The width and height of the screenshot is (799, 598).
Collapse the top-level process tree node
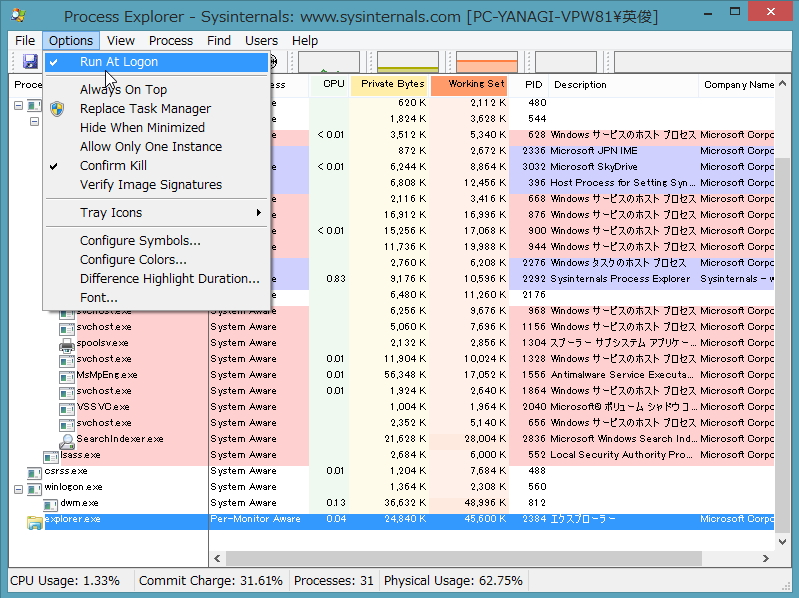pyautogui.click(x=18, y=105)
